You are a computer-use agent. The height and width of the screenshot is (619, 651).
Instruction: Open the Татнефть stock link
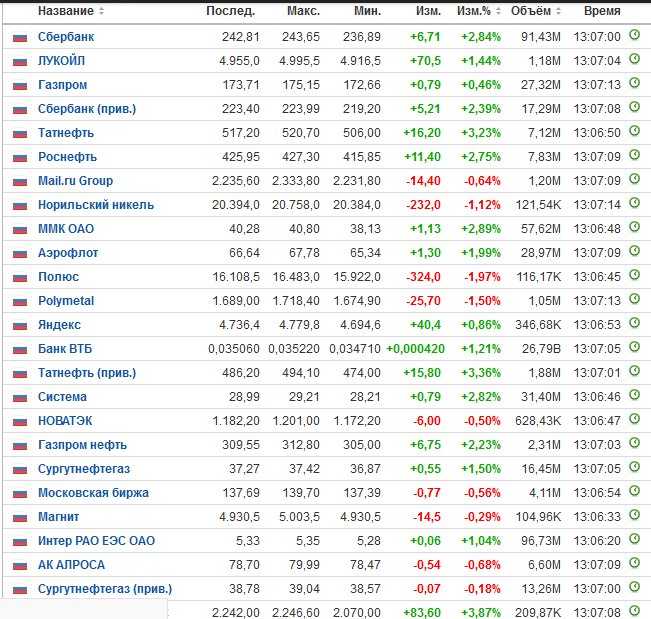click(x=66, y=133)
